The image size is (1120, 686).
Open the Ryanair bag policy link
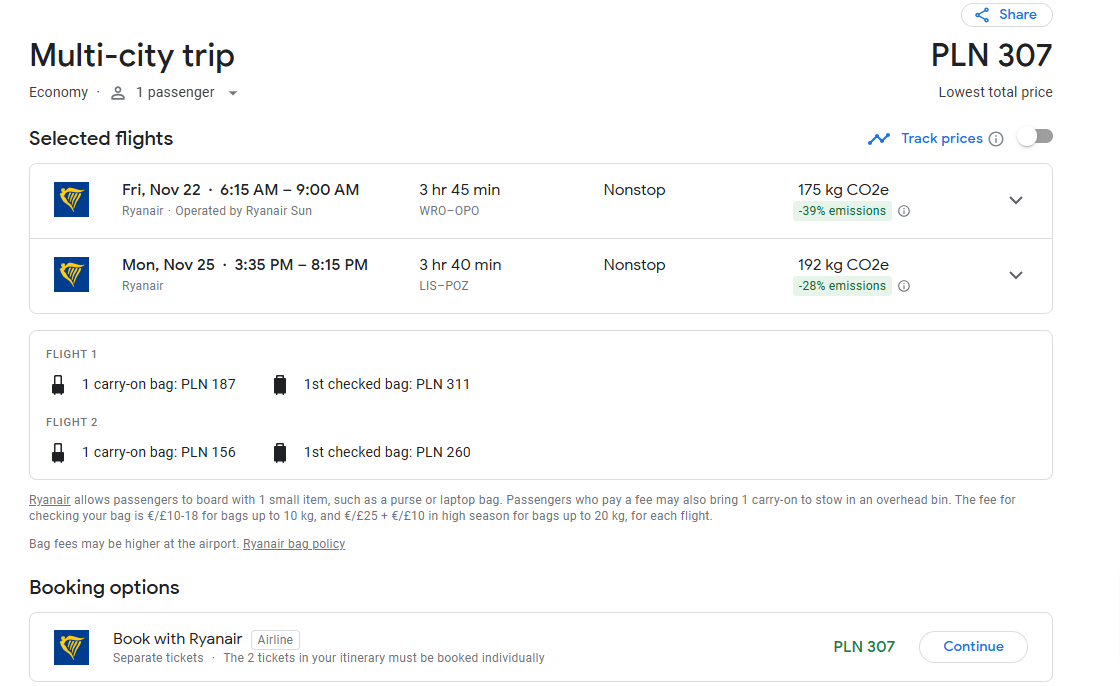(x=294, y=544)
